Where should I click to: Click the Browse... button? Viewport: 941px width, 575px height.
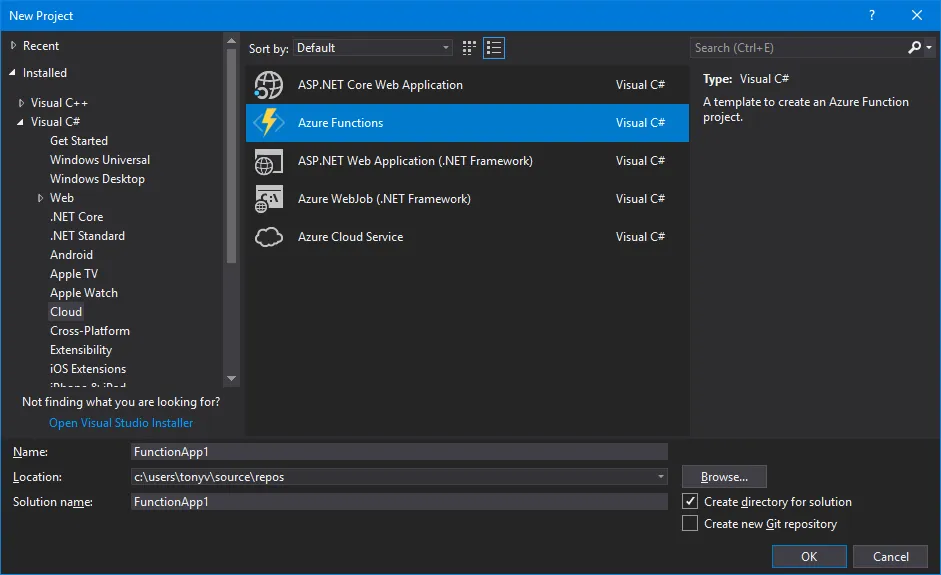click(x=724, y=477)
